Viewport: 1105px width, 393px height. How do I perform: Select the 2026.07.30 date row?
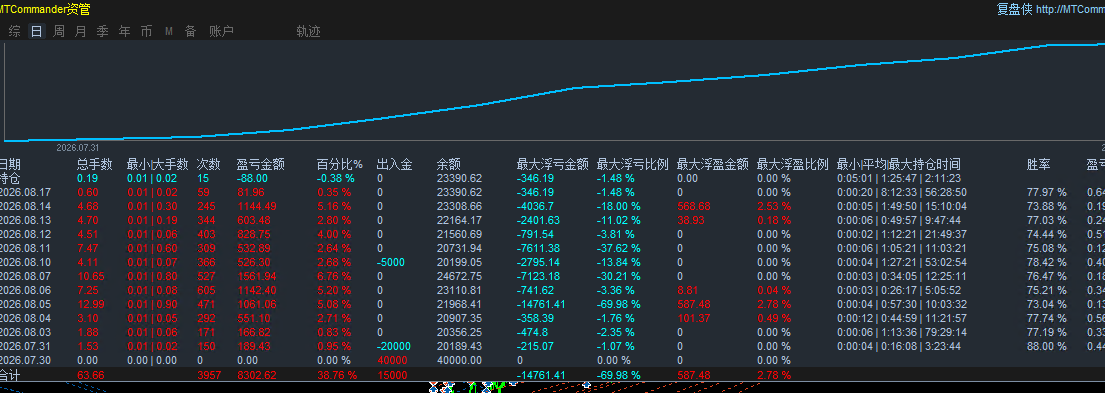[25, 360]
